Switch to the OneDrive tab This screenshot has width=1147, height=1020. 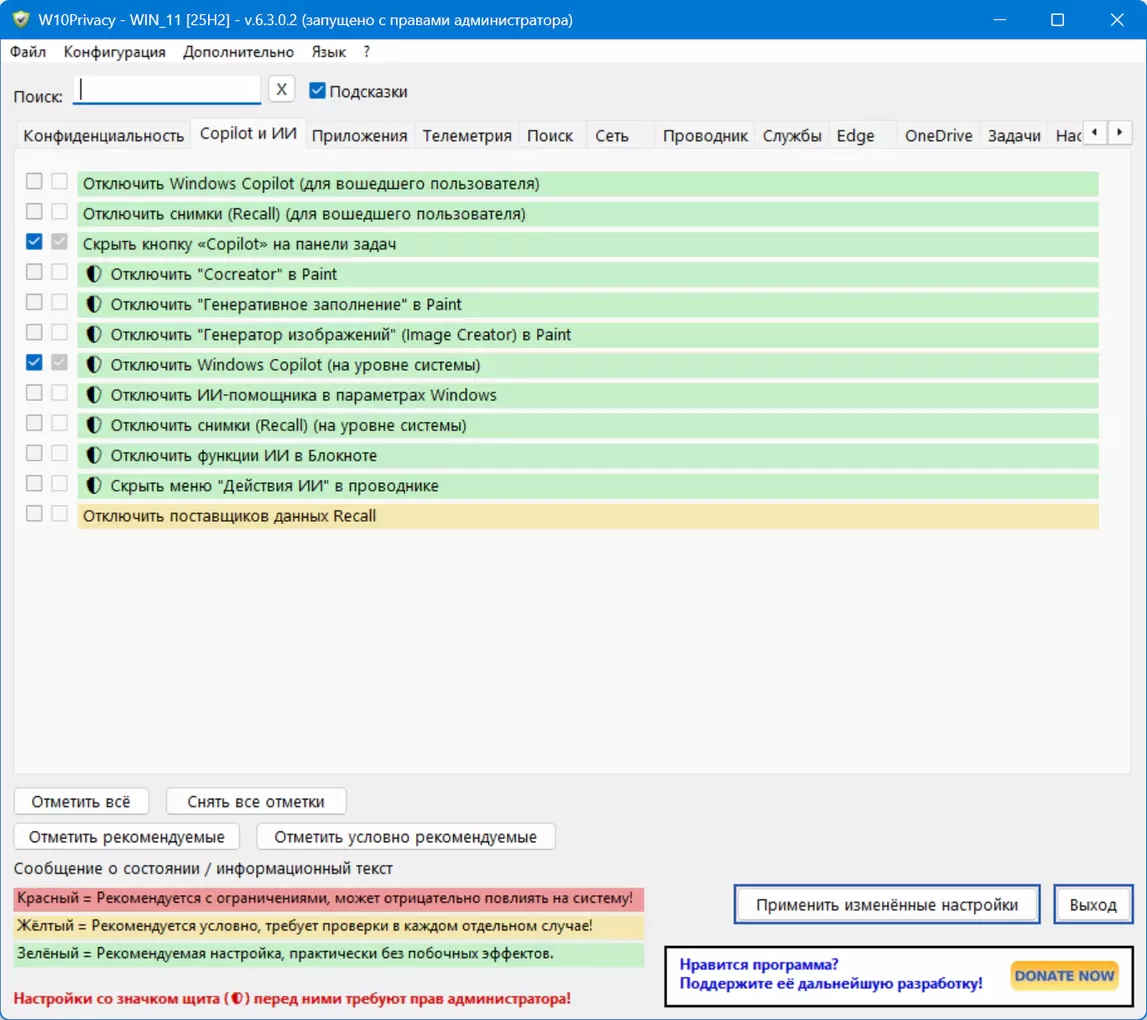939,135
